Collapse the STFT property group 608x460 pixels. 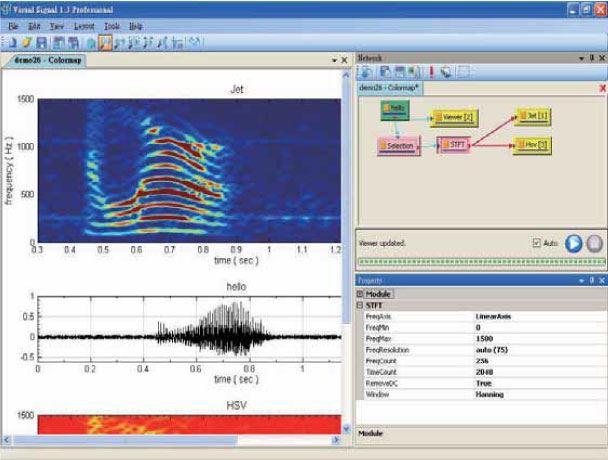361,305
